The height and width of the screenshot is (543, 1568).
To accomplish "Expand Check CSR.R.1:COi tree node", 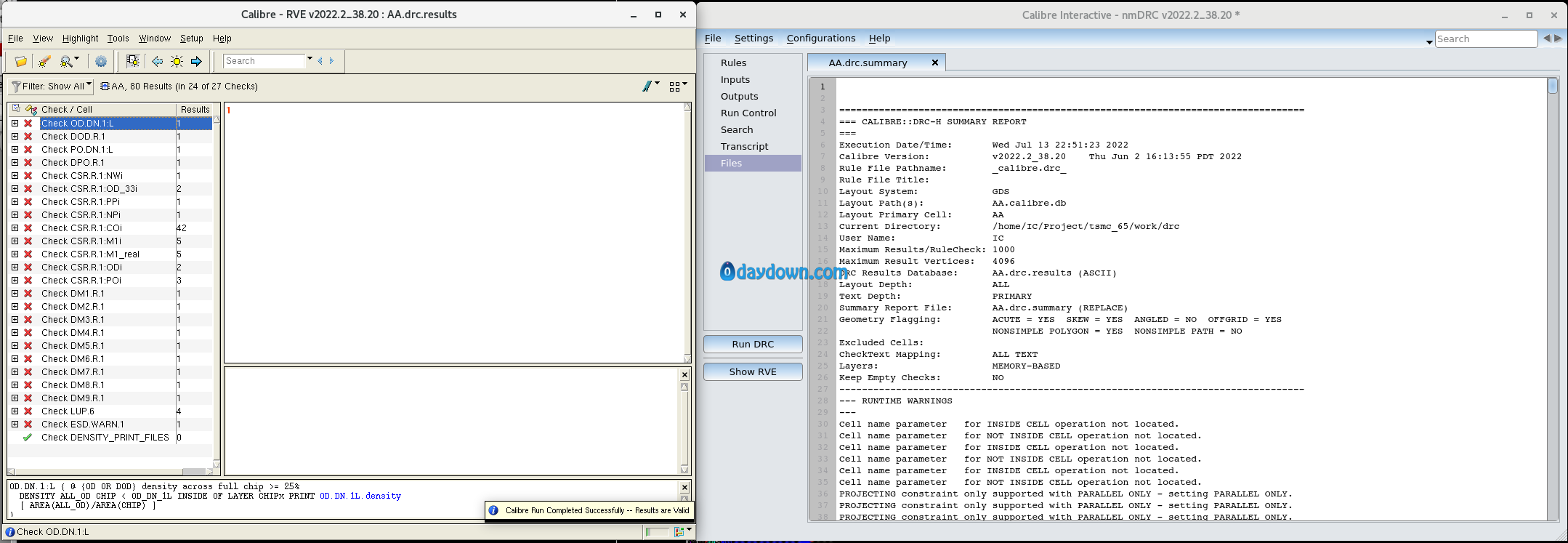I will (x=15, y=228).
